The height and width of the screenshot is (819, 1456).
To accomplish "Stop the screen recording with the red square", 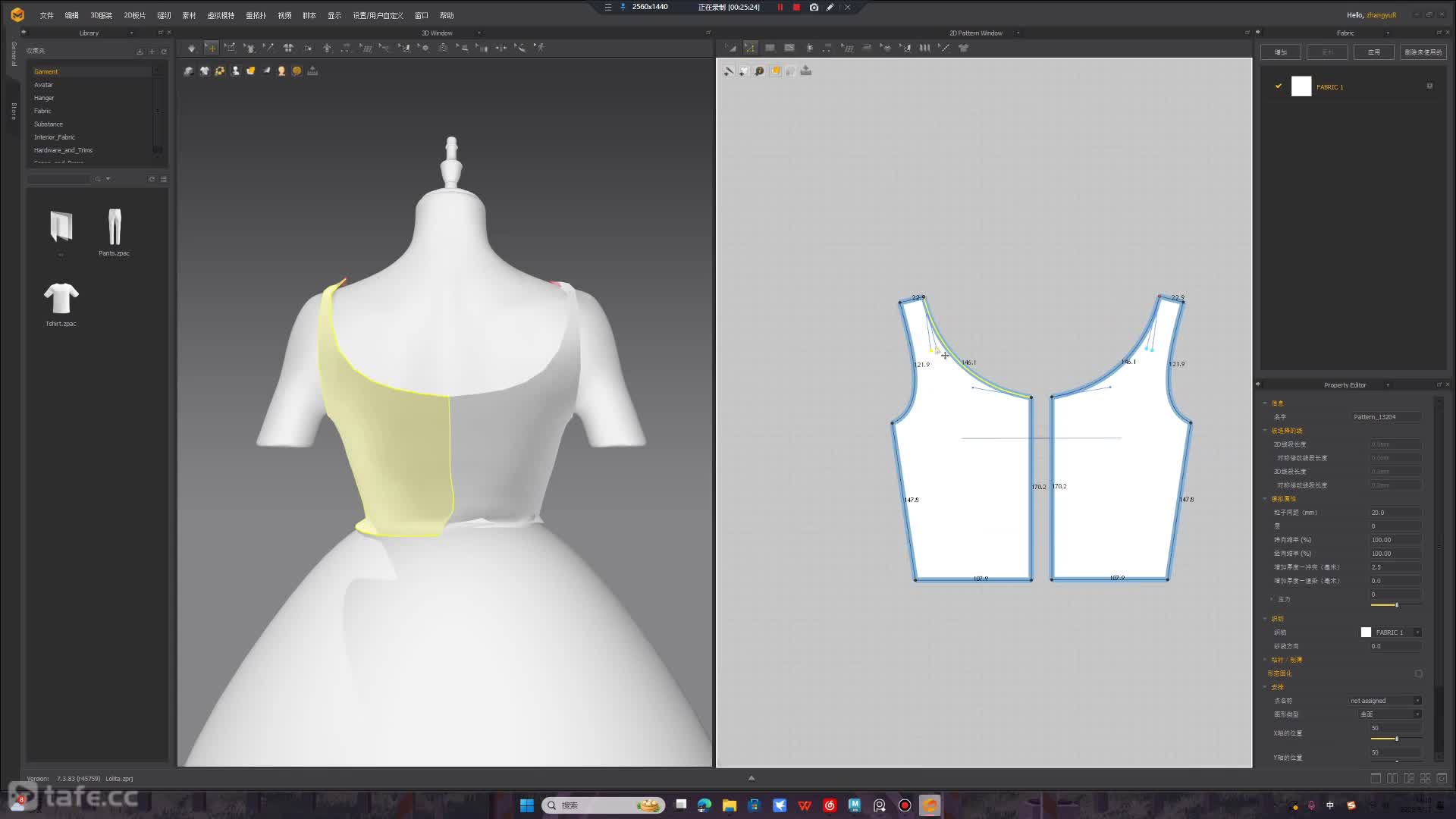I will click(x=796, y=7).
